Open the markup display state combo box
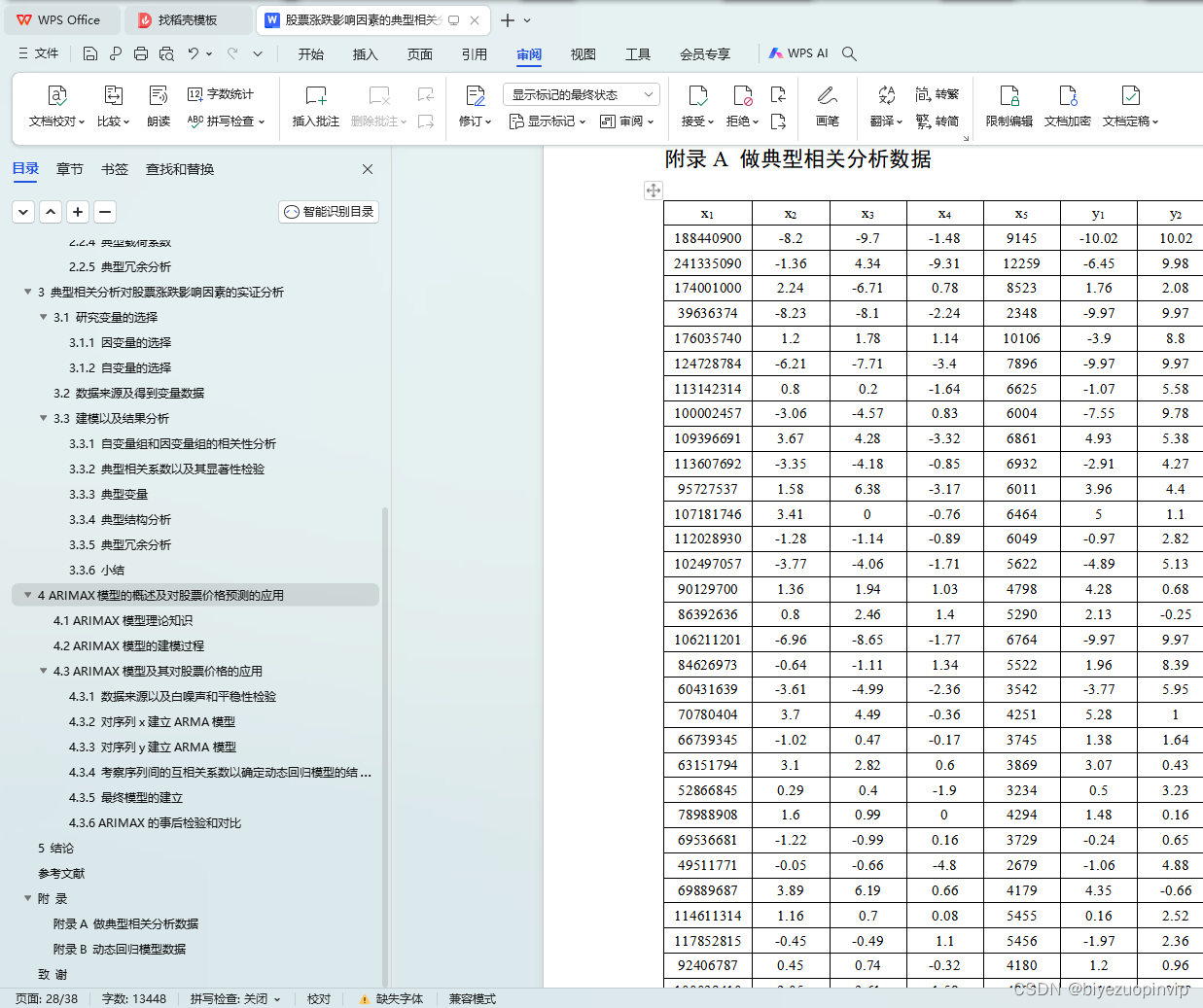The width and height of the screenshot is (1203, 1008). coord(582,94)
